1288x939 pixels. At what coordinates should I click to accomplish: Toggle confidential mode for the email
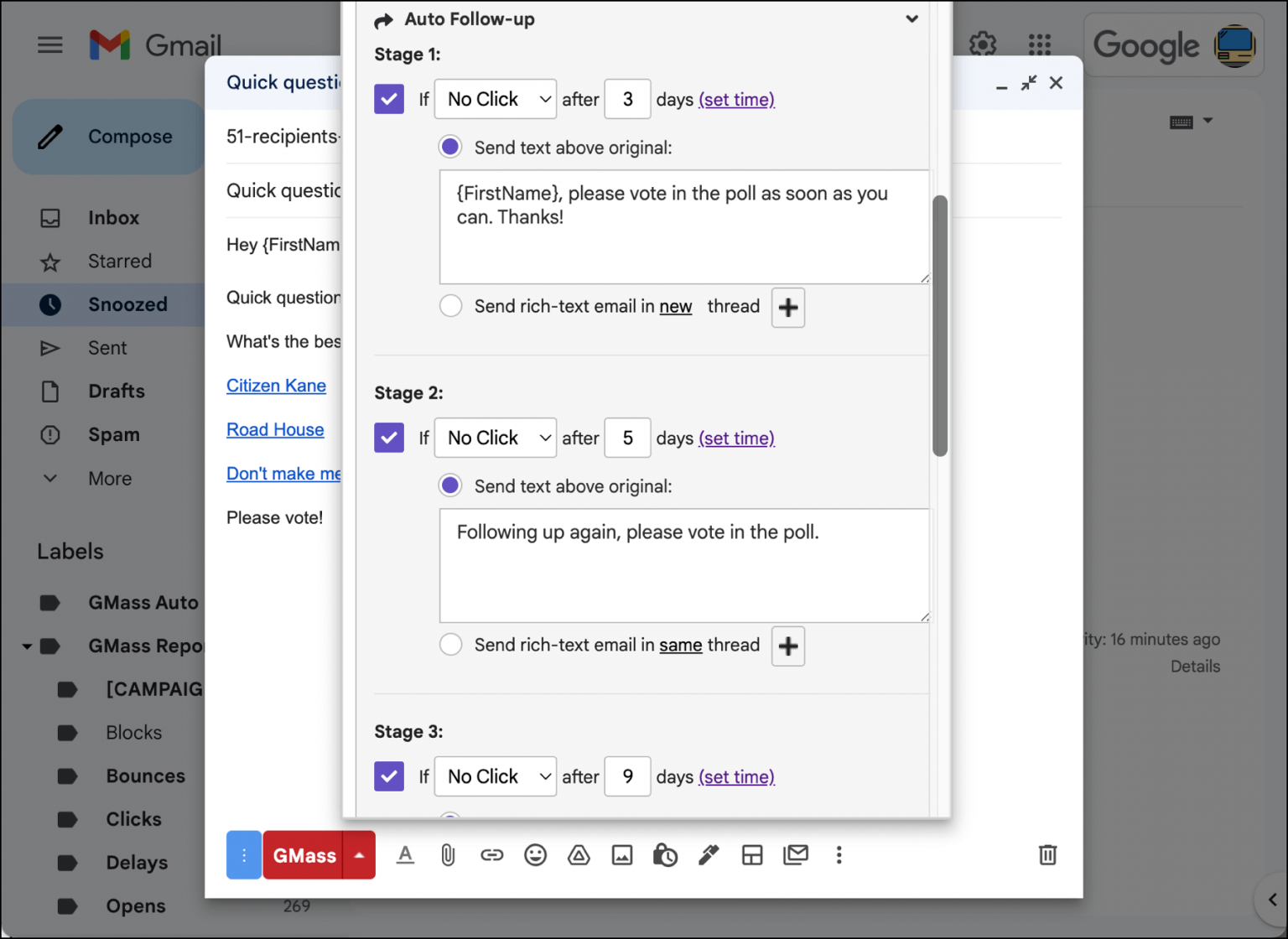click(665, 854)
